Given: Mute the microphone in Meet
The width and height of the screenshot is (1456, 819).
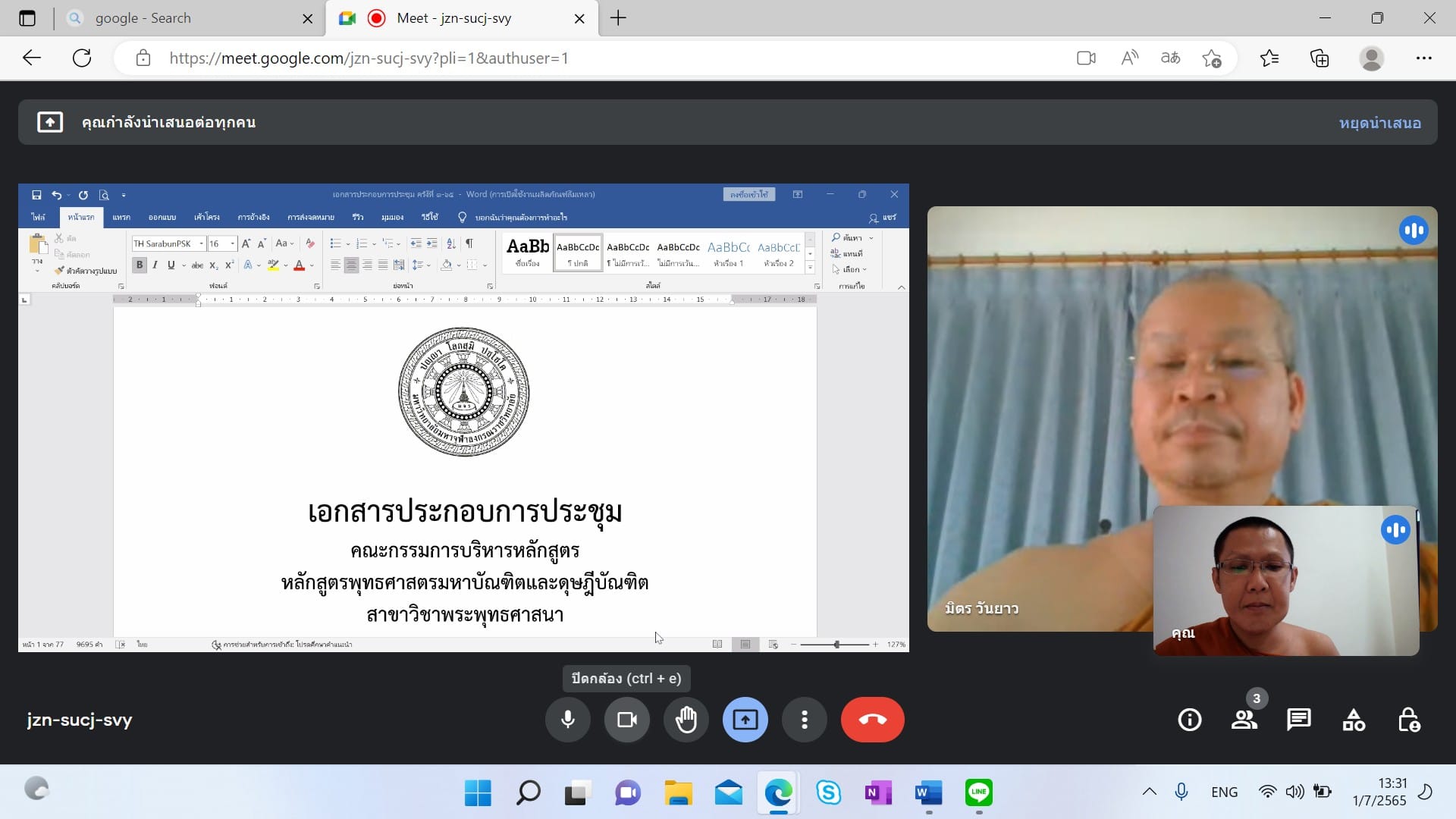Looking at the screenshot, I should 567,720.
